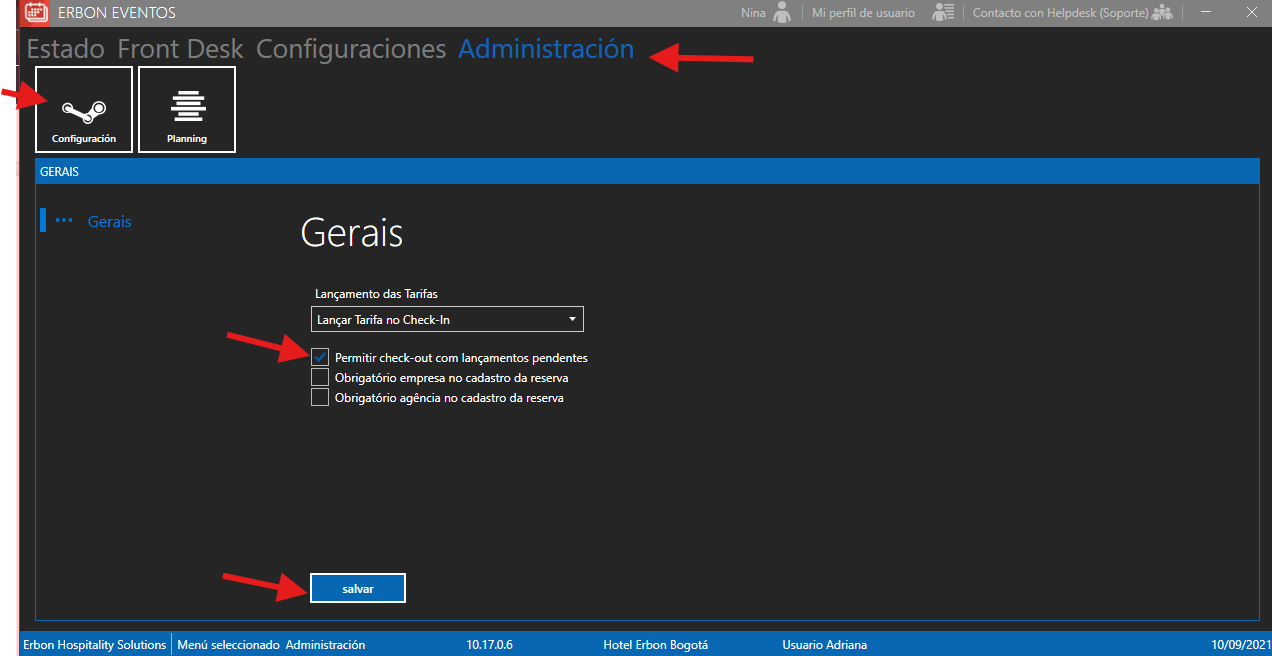The image size is (1272, 656).
Task: Select the Administración tab
Action: click(545, 49)
